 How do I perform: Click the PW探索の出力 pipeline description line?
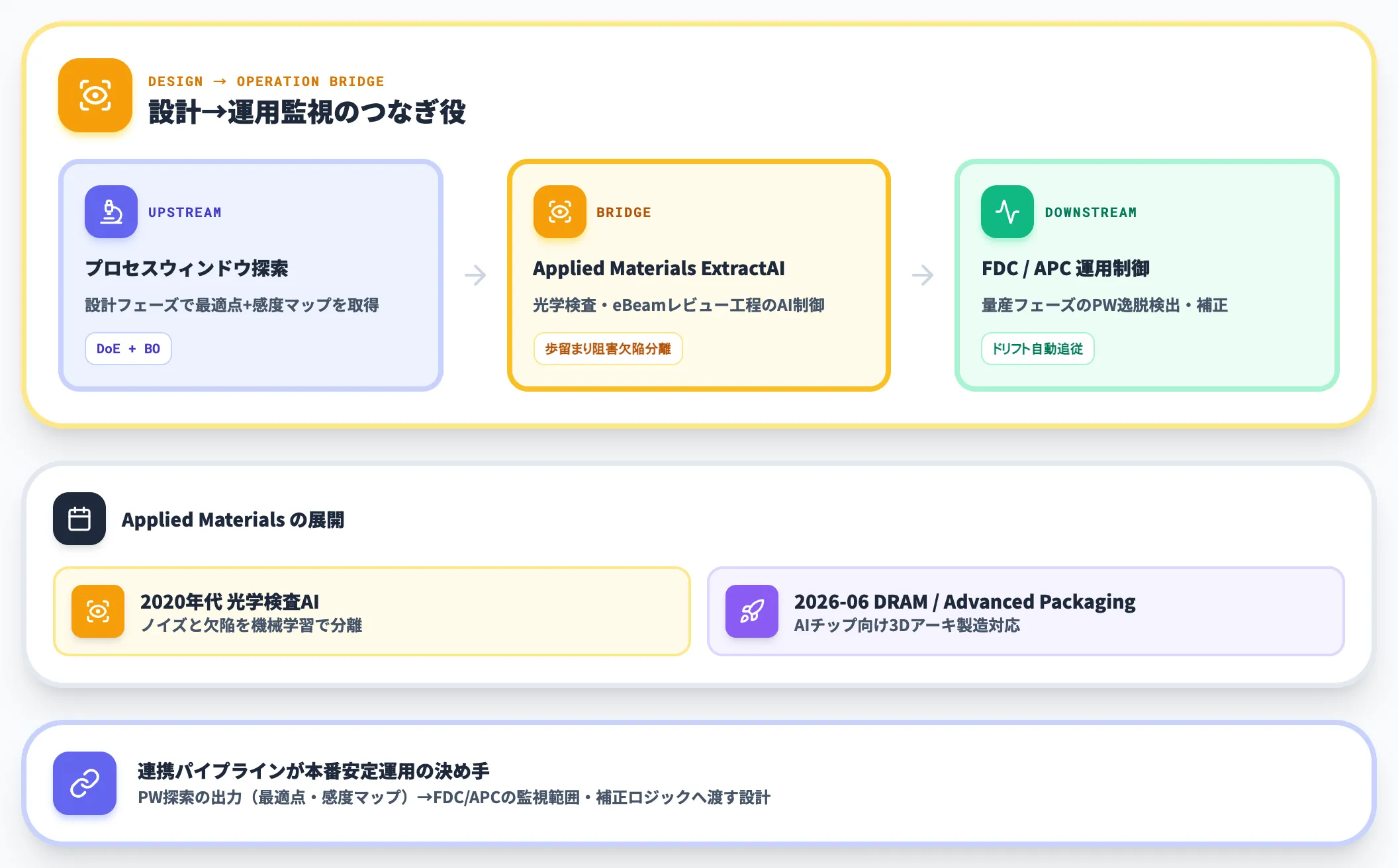click(x=454, y=797)
